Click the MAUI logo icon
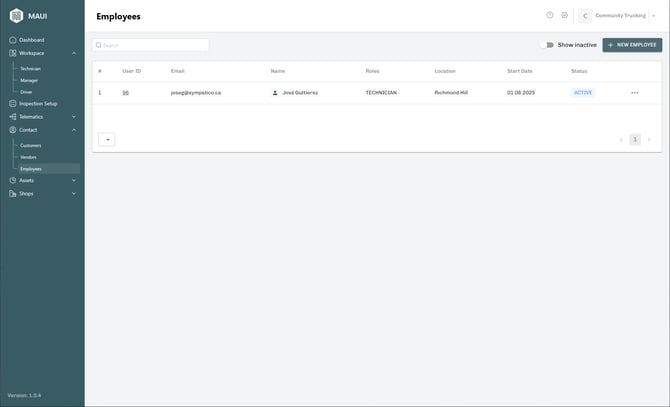The image size is (670, 407). point(16,16)
